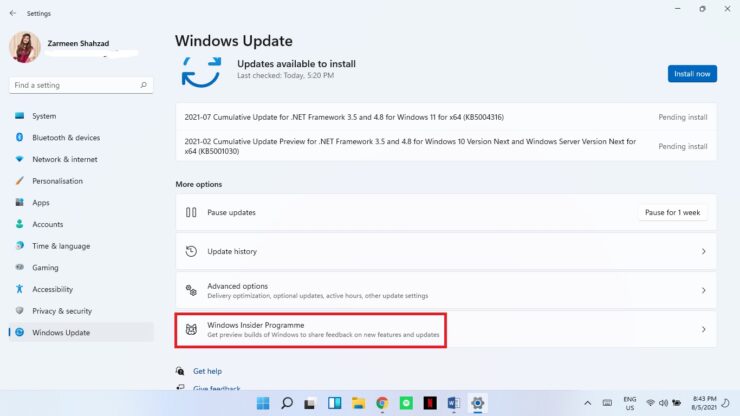The image size is (740, 416).
Task: Open Microsoft Word from taskbar
Action: point(454,403)
